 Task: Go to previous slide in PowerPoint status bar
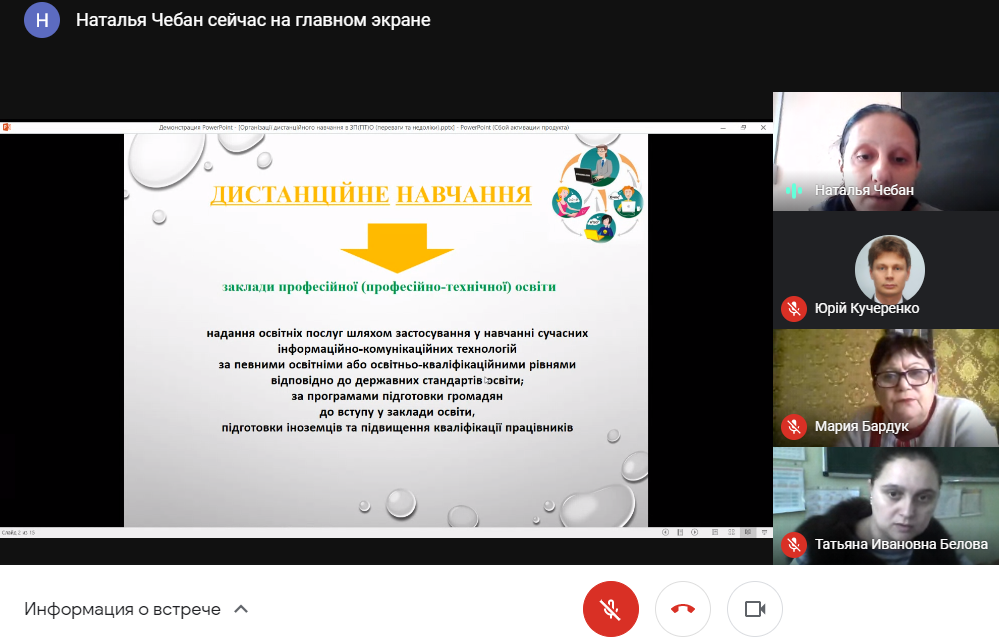667,533
